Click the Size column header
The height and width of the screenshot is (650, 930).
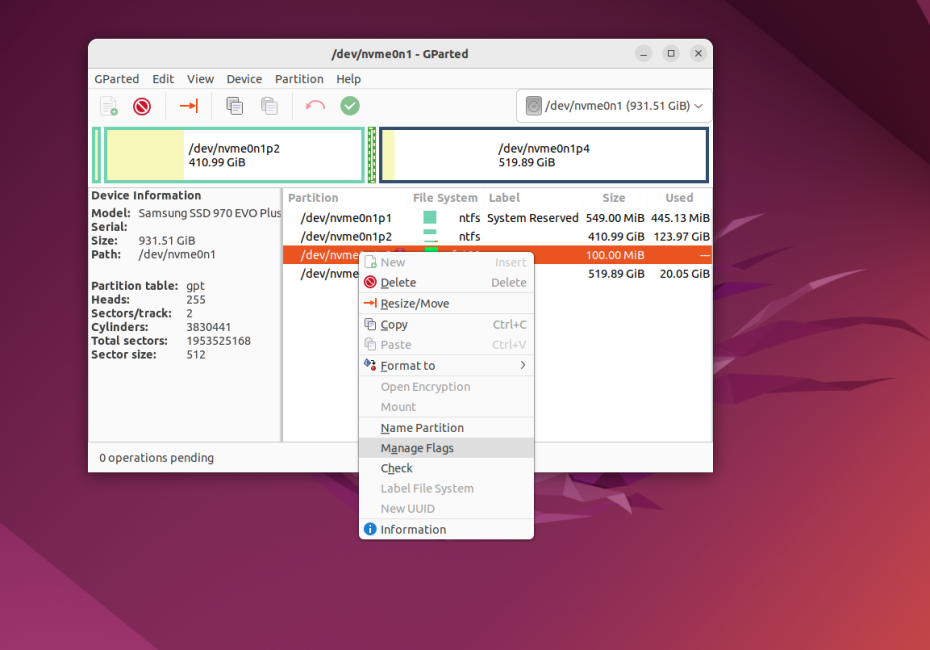click(x=614, y=197)
